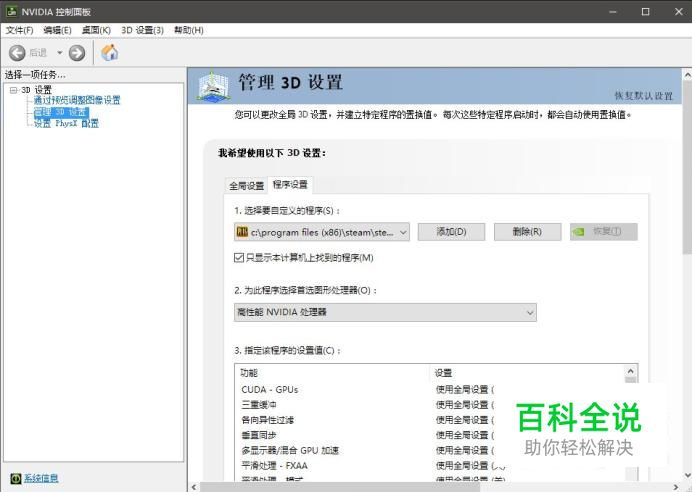Click the 删除(R) button

pos(527,232)
